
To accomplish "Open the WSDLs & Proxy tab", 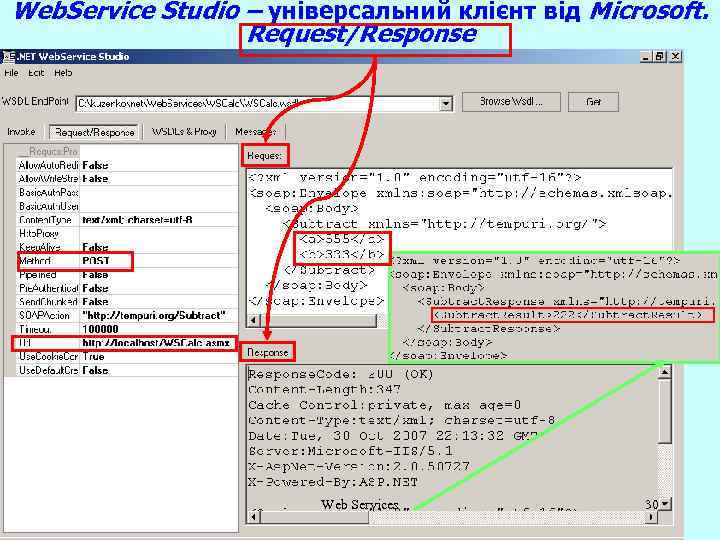I will coord(184,132).
